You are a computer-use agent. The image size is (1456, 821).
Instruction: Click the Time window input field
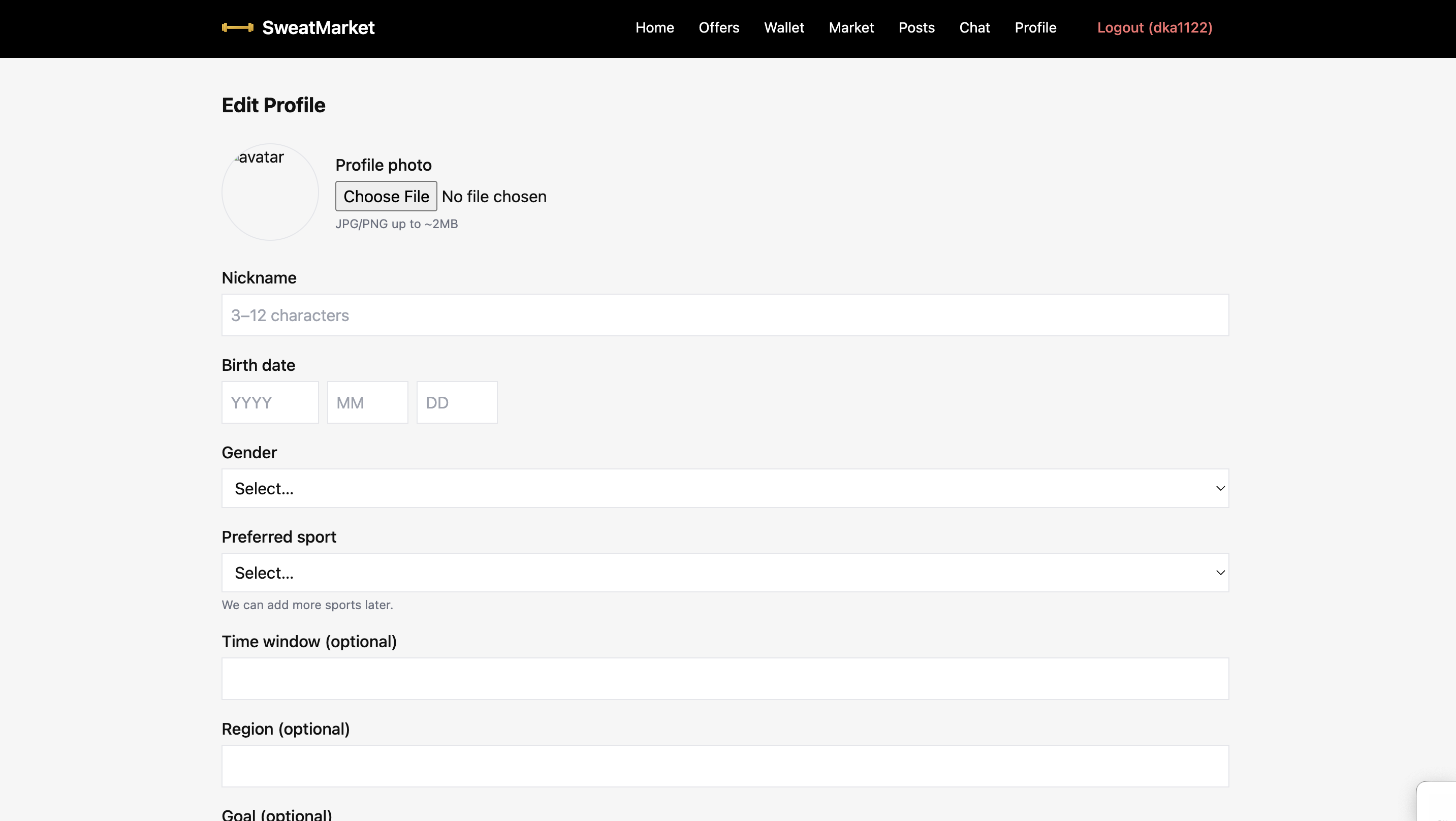tap(724, 679)
